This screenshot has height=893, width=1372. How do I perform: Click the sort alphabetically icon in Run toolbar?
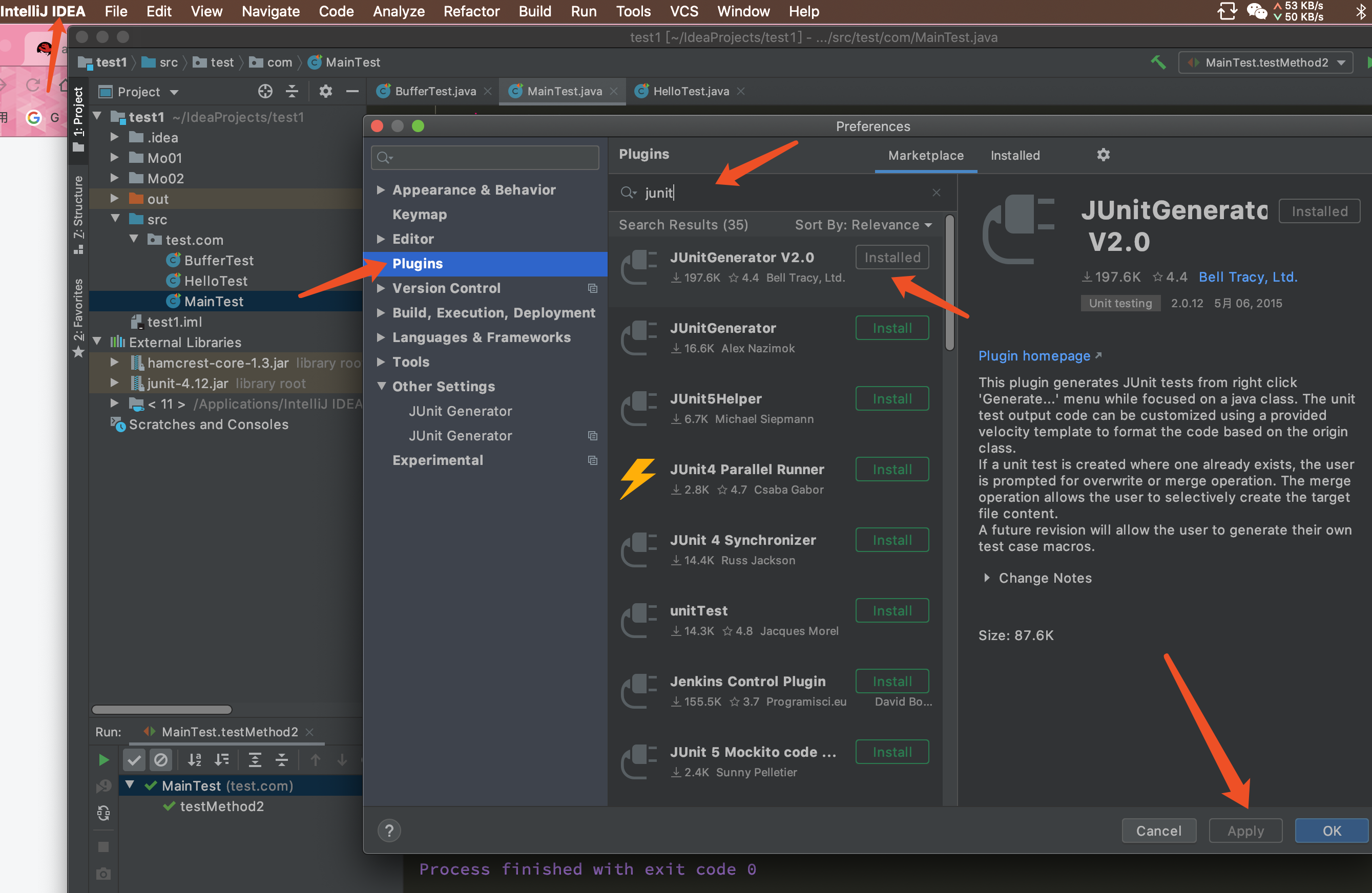click(x=195, y=760)
